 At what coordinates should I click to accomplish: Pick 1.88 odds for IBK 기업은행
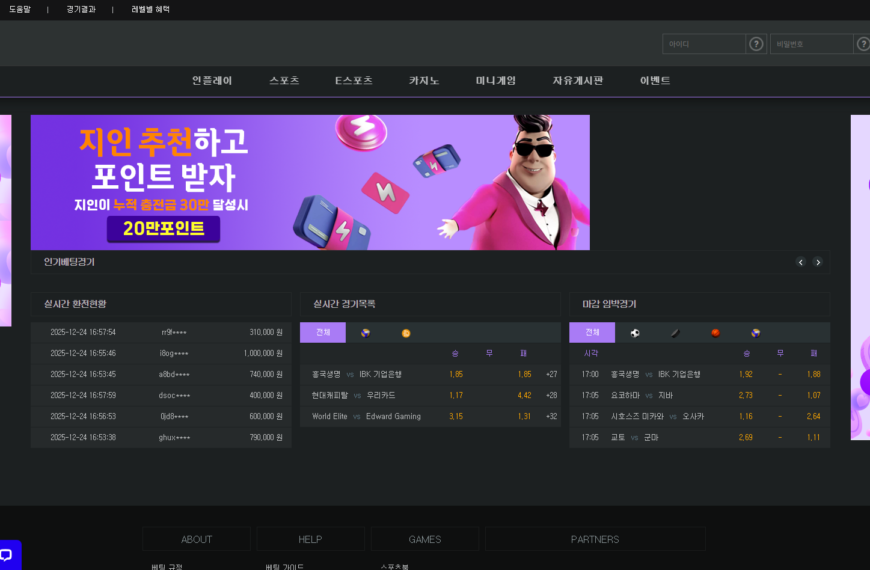813,374
